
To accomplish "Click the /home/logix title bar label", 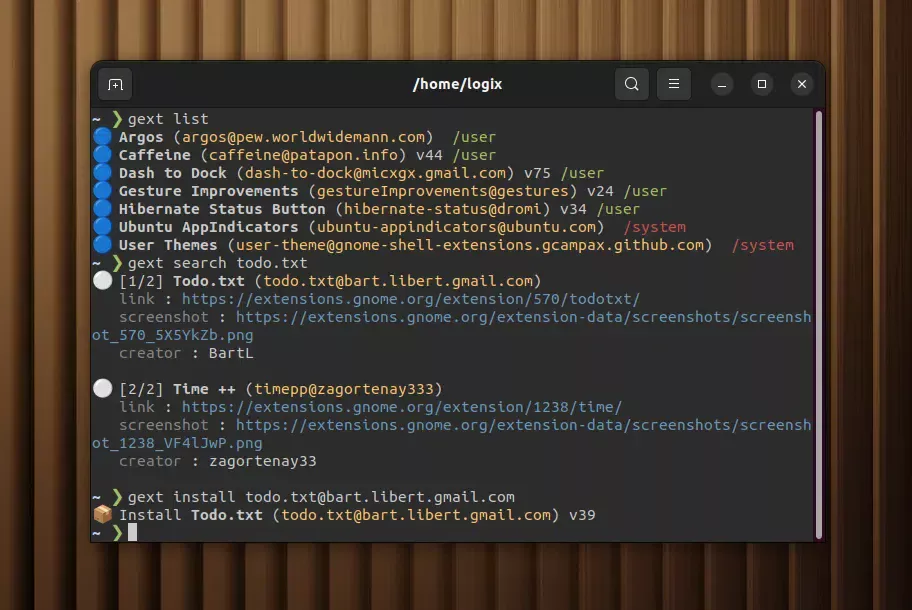I will 457,84.
